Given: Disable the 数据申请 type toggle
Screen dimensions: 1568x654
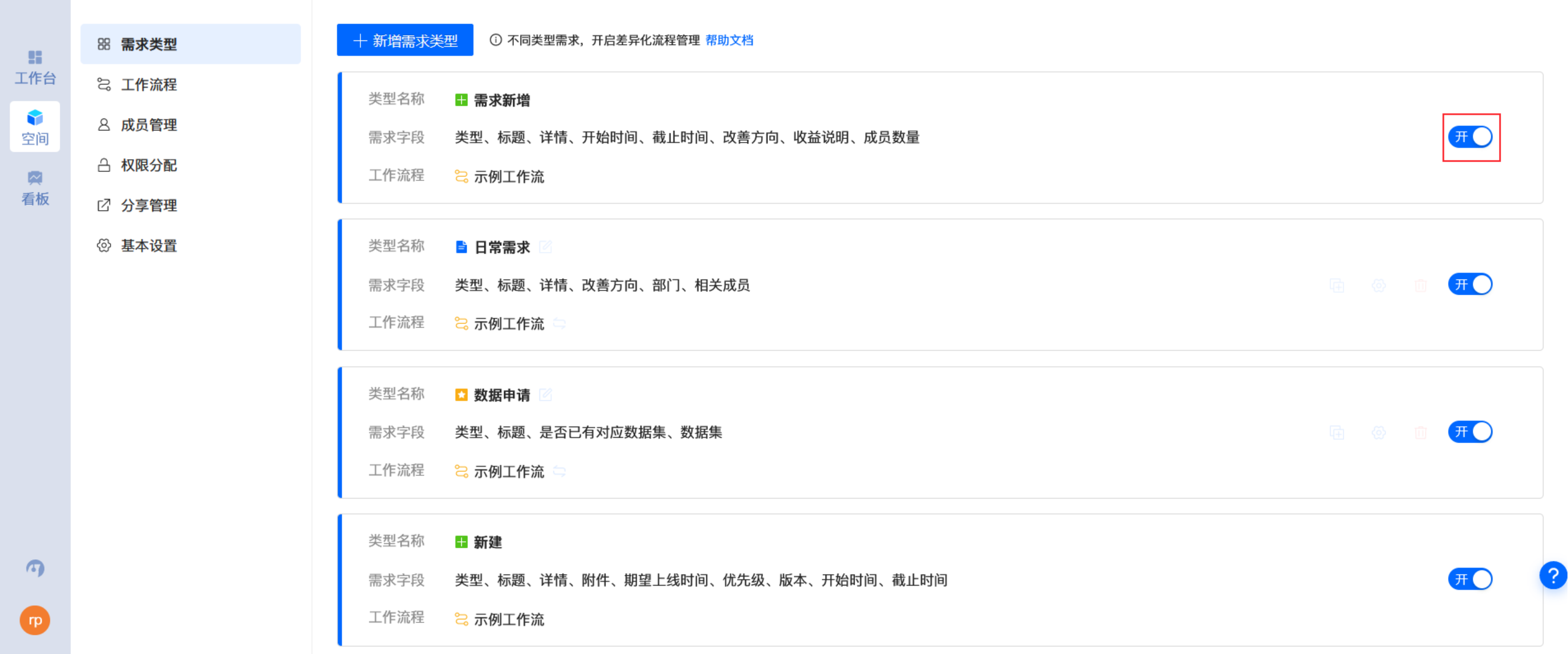Looking at the screenshot, I should 1470,433.
